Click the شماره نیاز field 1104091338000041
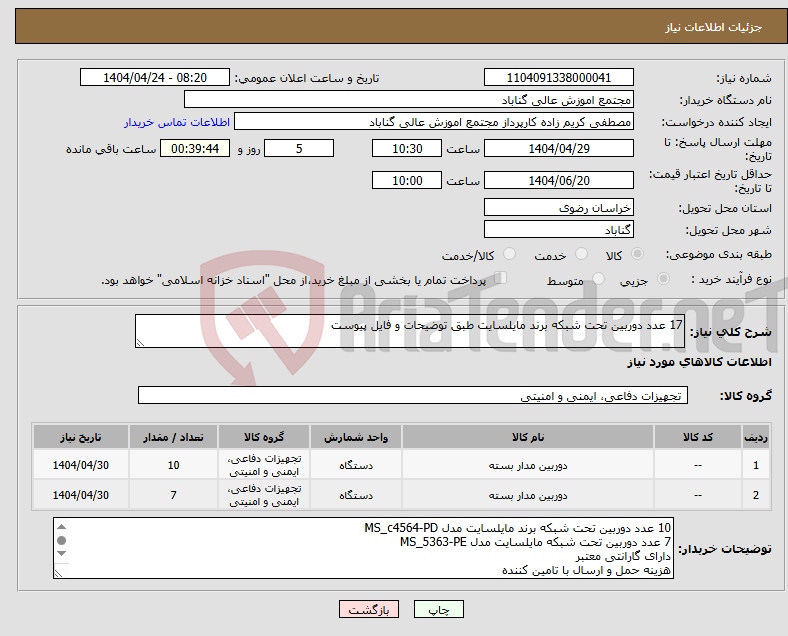 (x=558, y=77)
